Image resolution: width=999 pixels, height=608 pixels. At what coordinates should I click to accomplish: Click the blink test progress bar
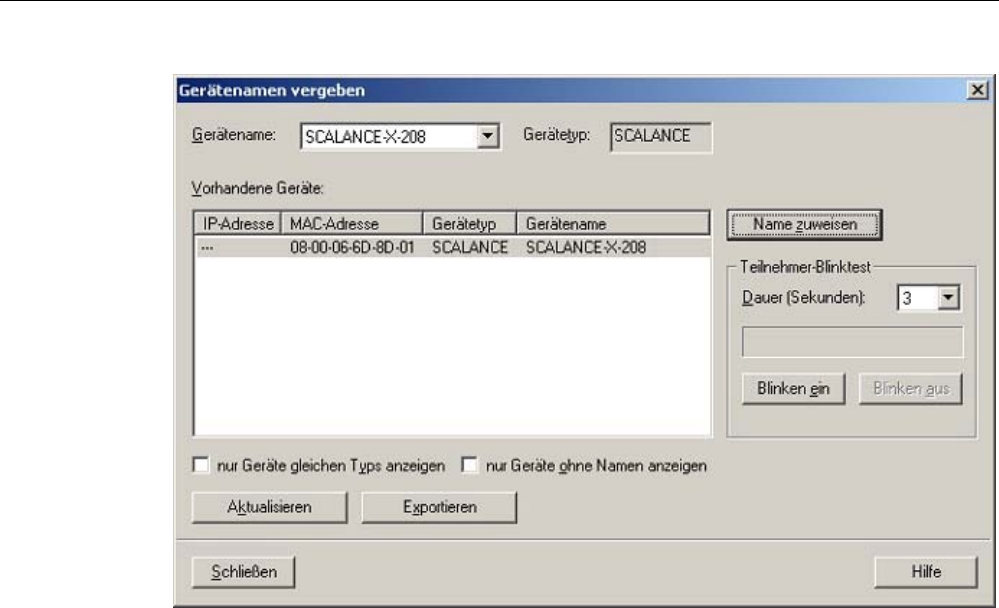point(852,342)
